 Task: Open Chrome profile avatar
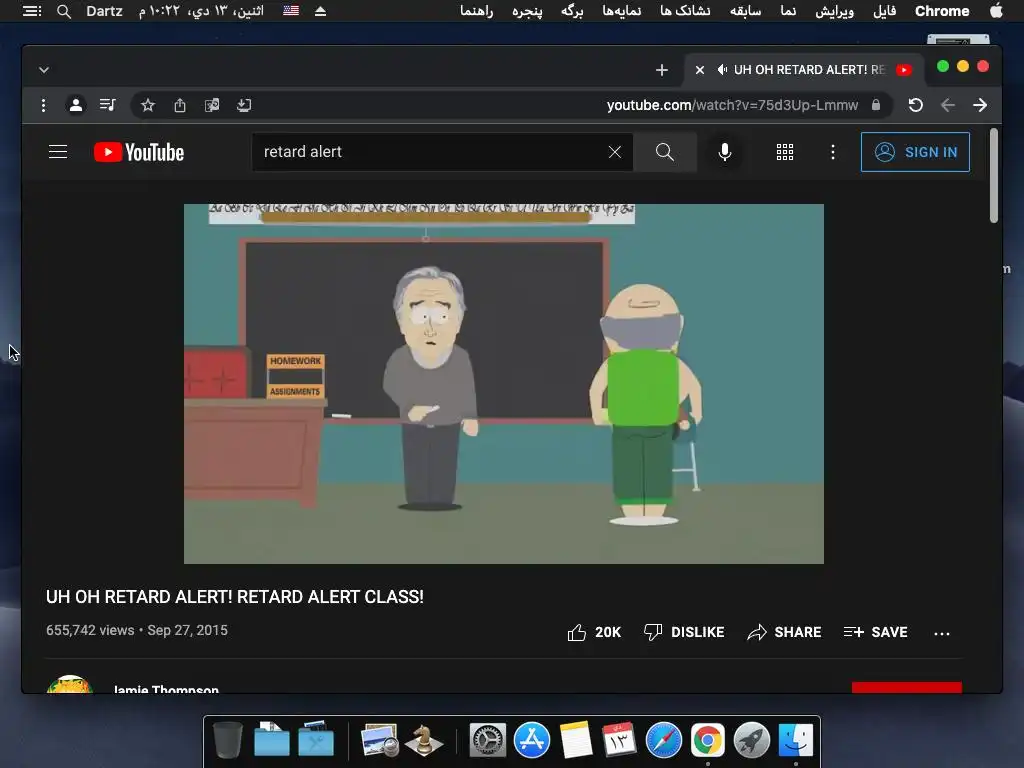pos(76,104)
